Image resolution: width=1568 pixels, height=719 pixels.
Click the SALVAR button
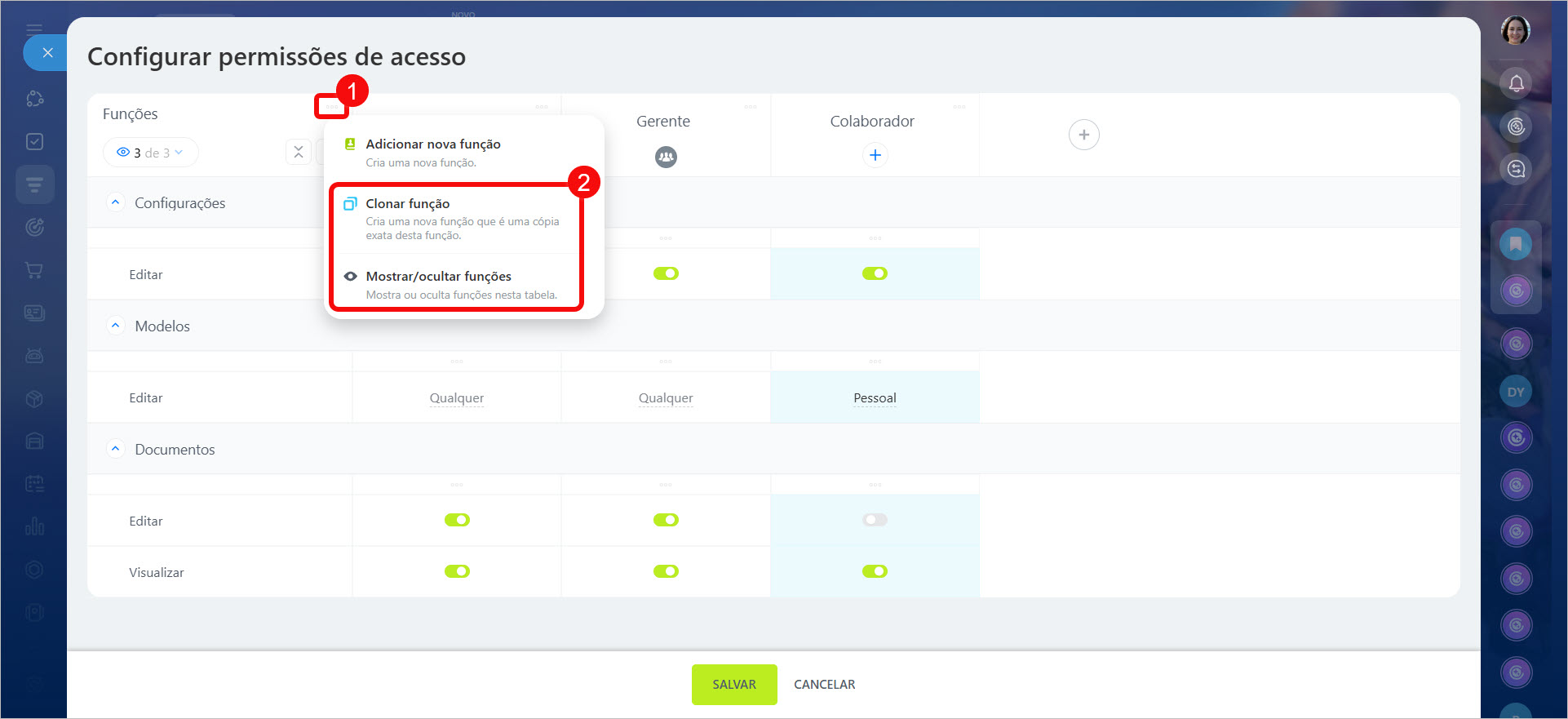click(x=733, y=684)
